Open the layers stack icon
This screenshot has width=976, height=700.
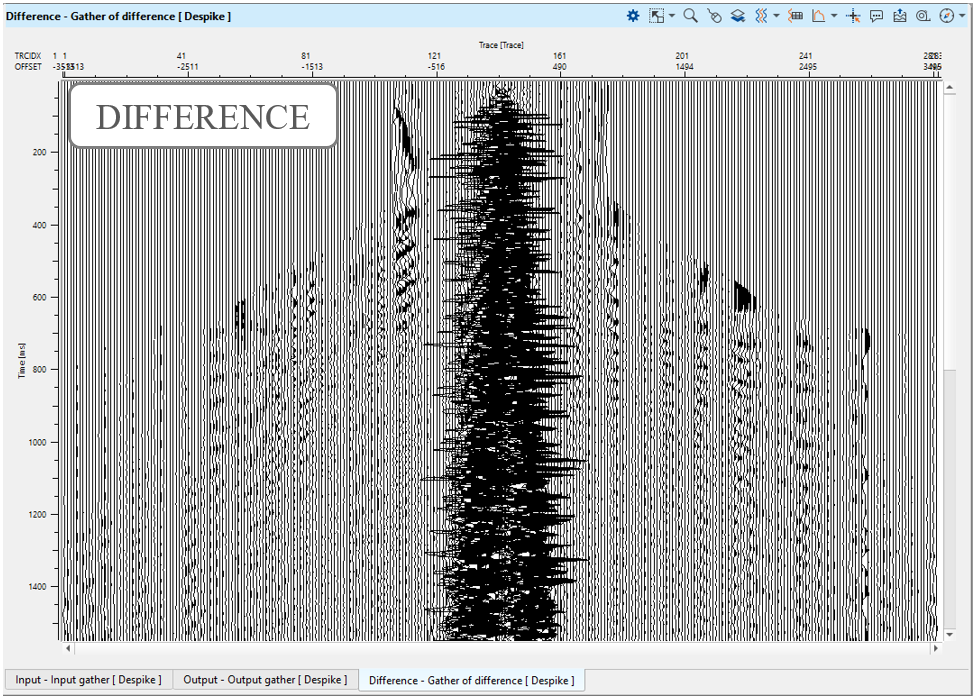point(737,16)
